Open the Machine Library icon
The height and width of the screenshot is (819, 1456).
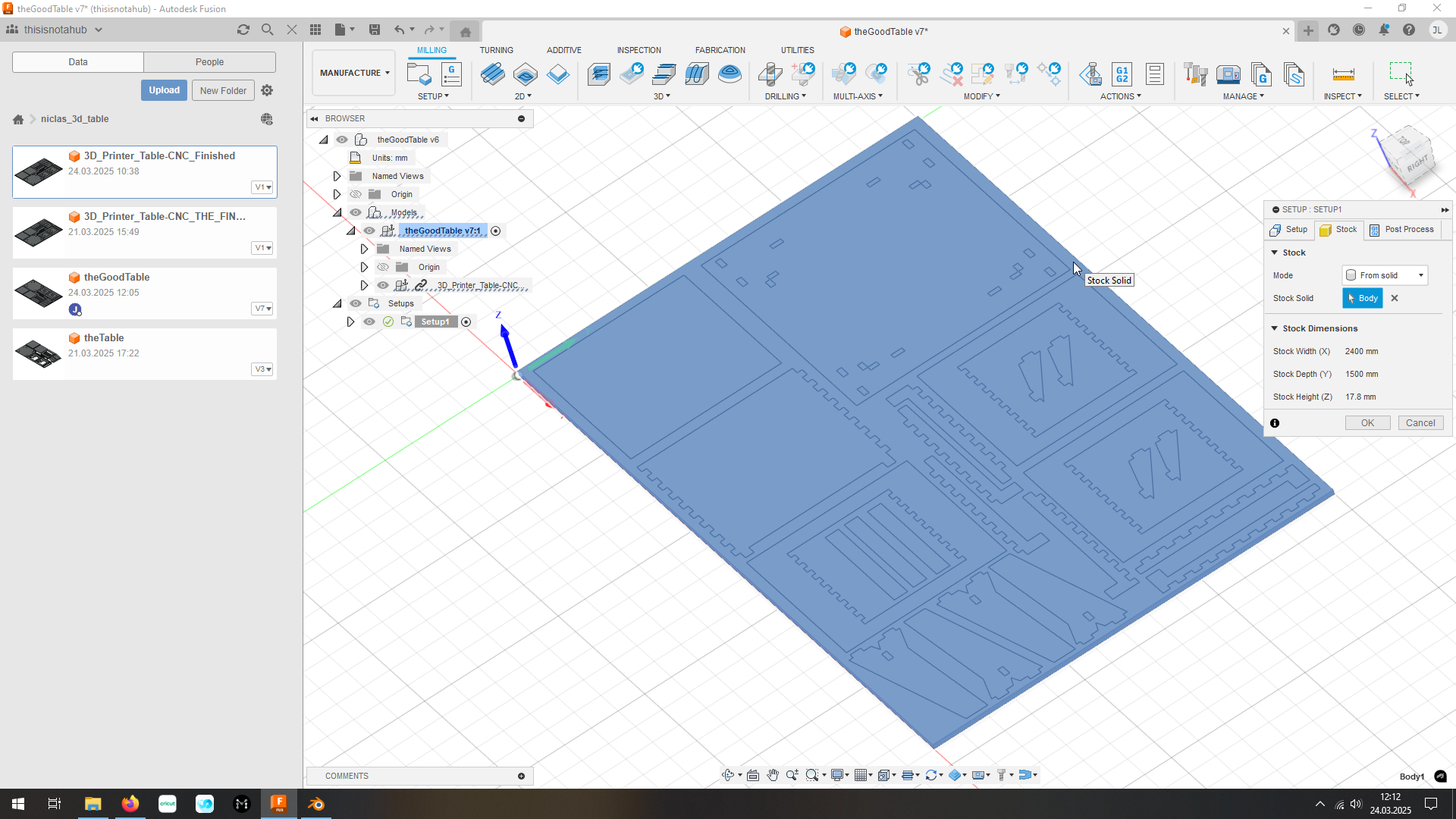click(x=1228, y=74)
